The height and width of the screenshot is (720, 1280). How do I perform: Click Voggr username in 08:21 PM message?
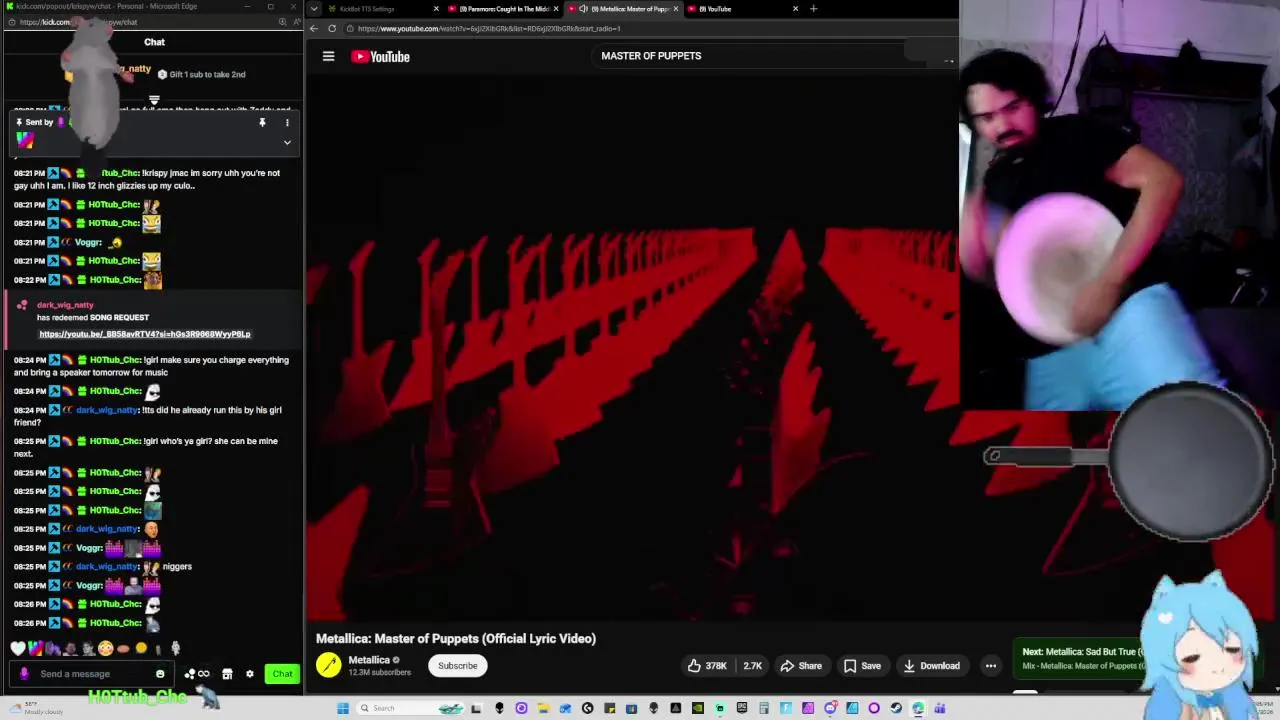coord(89,242)
